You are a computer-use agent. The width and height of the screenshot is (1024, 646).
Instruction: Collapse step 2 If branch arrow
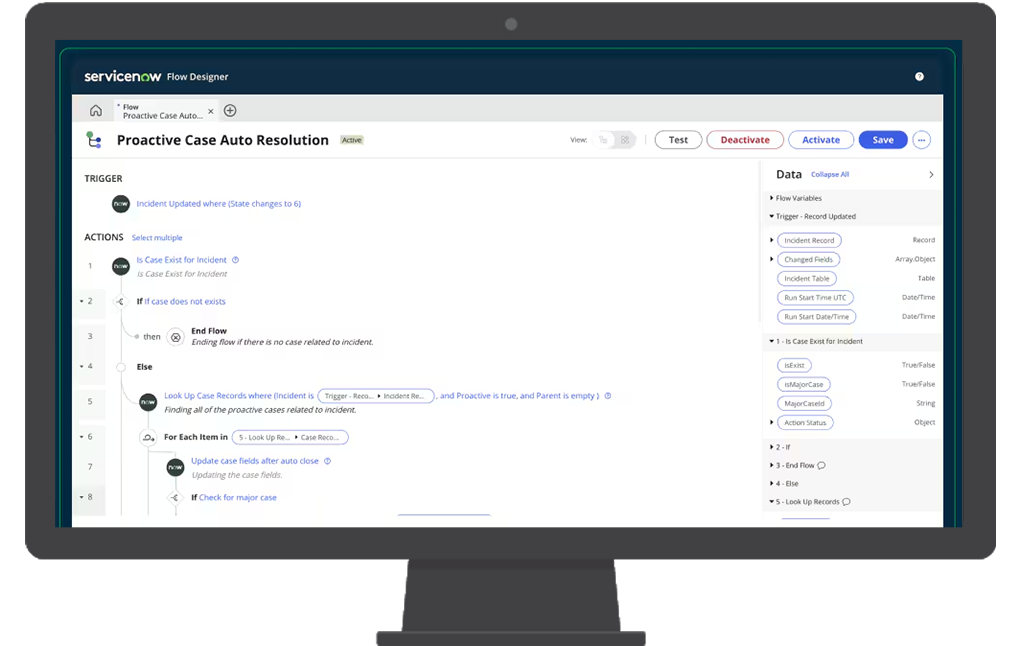[82, 301]
